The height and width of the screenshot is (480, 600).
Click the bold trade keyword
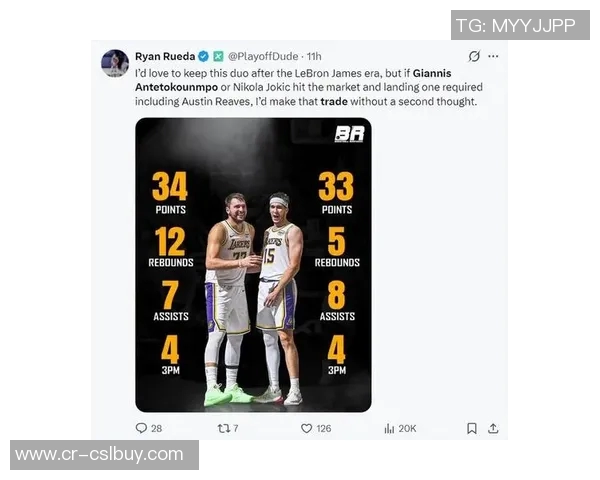tap(334, 101)
